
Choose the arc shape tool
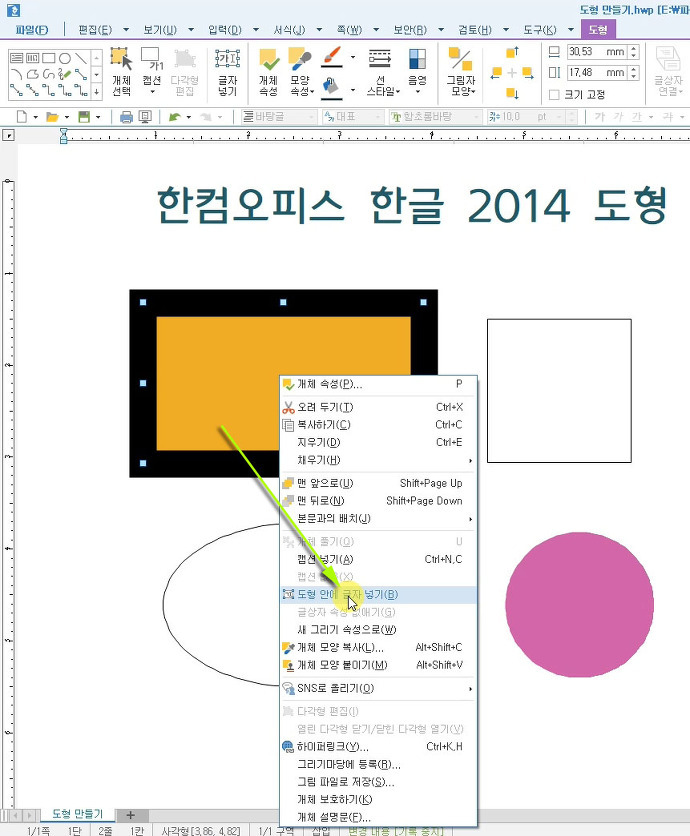point(17,75)
